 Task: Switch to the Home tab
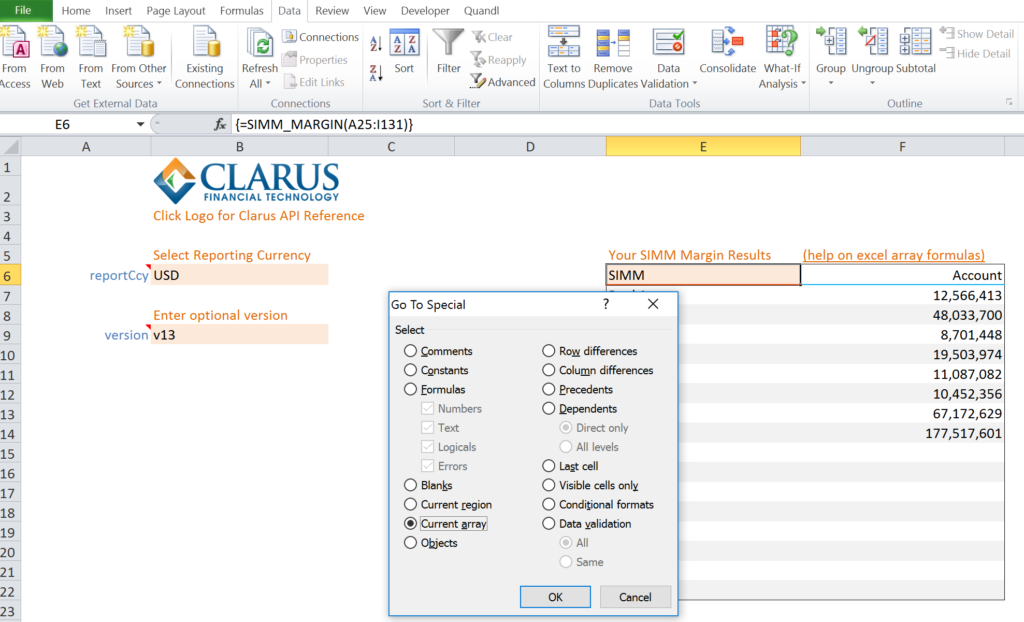click(76, 10)
